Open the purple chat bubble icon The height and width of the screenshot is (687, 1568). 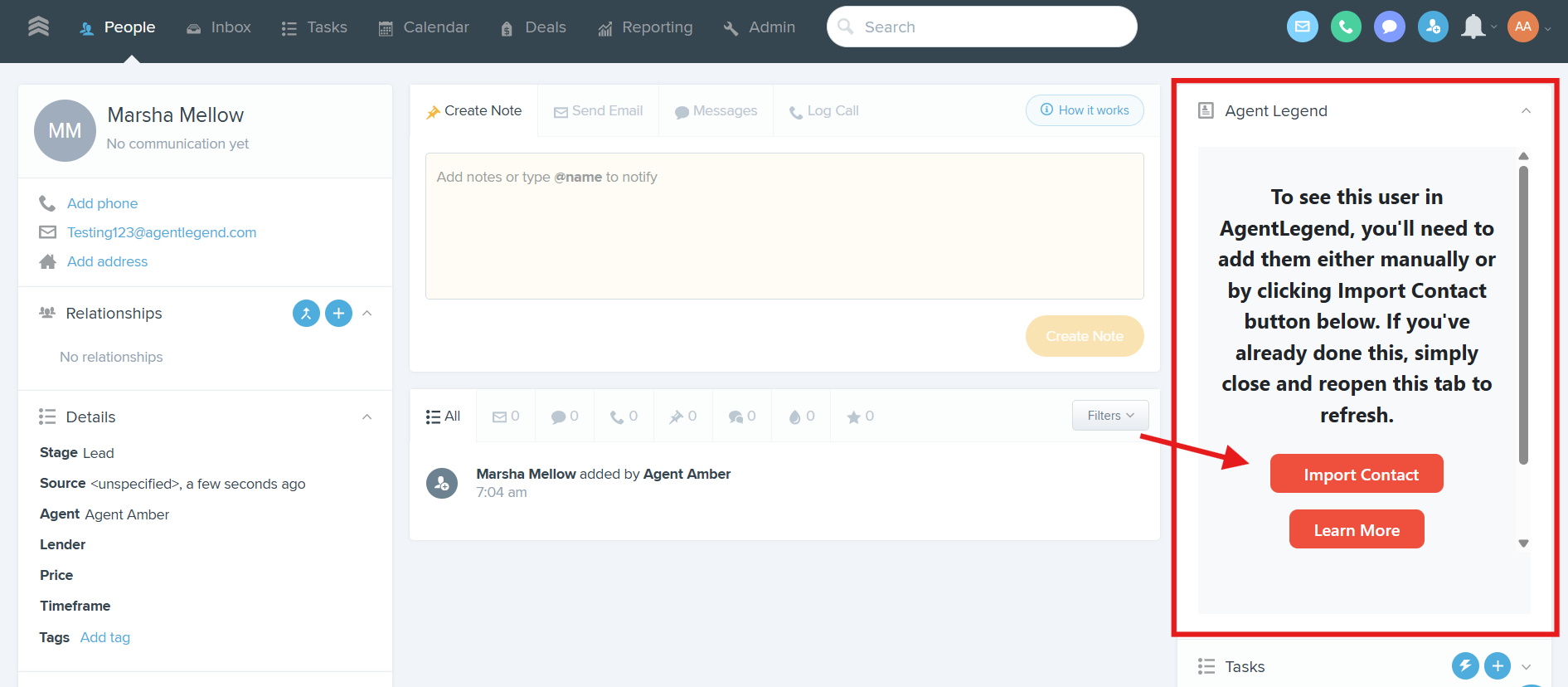pyautogui.click(x=1390, y=27)
